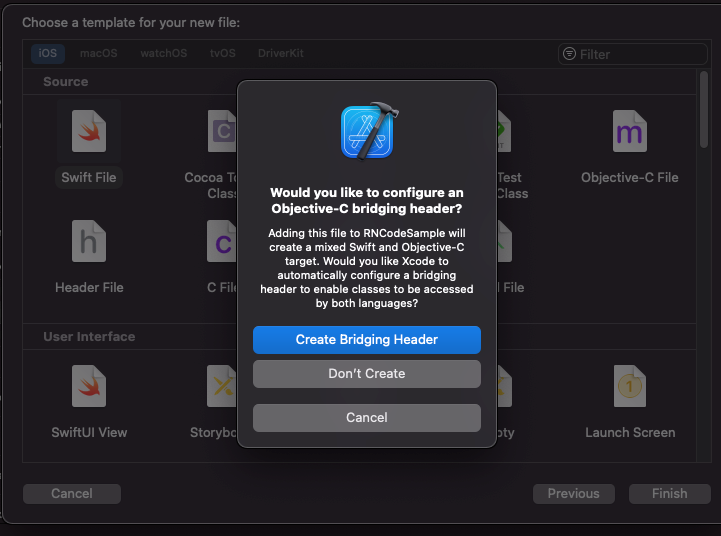The width and height of the screenshot is (721, 536).
Task: Switch to the macOS platform tab
Action: coord(98,53)
